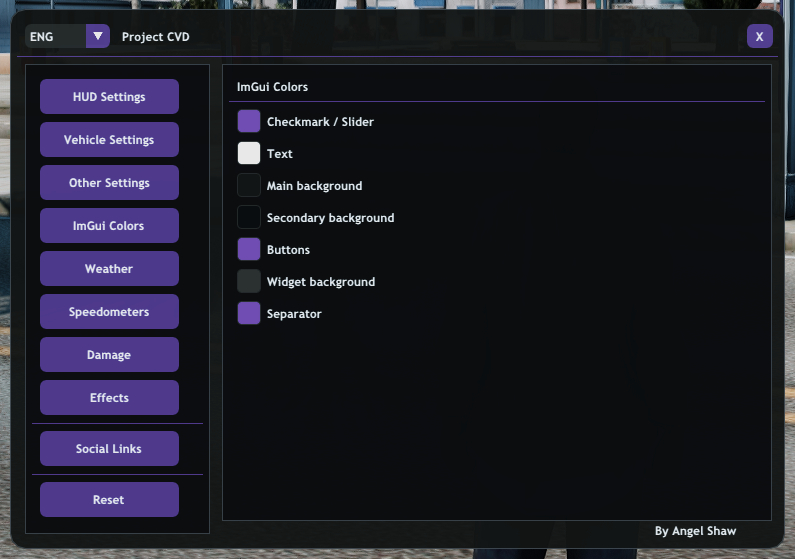Switch to ImGui Colors section
This screenshot has height=559, width=795.
pyautogui.click(x=109, y=226)
